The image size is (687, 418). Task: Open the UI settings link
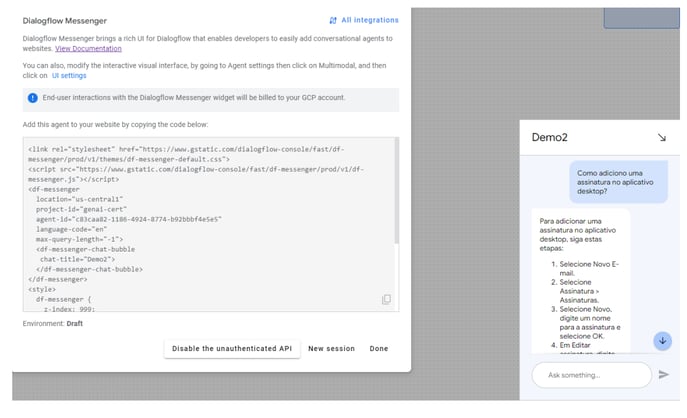point(69,75)
